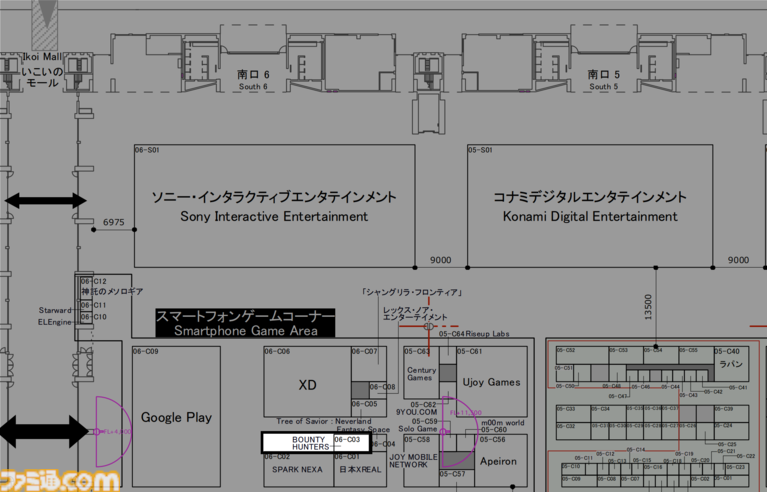Click the 05-C55 booth
Image resolution: width=767 pixels, height=492 pixels.
pyautogui.click(x=696, y=355)
